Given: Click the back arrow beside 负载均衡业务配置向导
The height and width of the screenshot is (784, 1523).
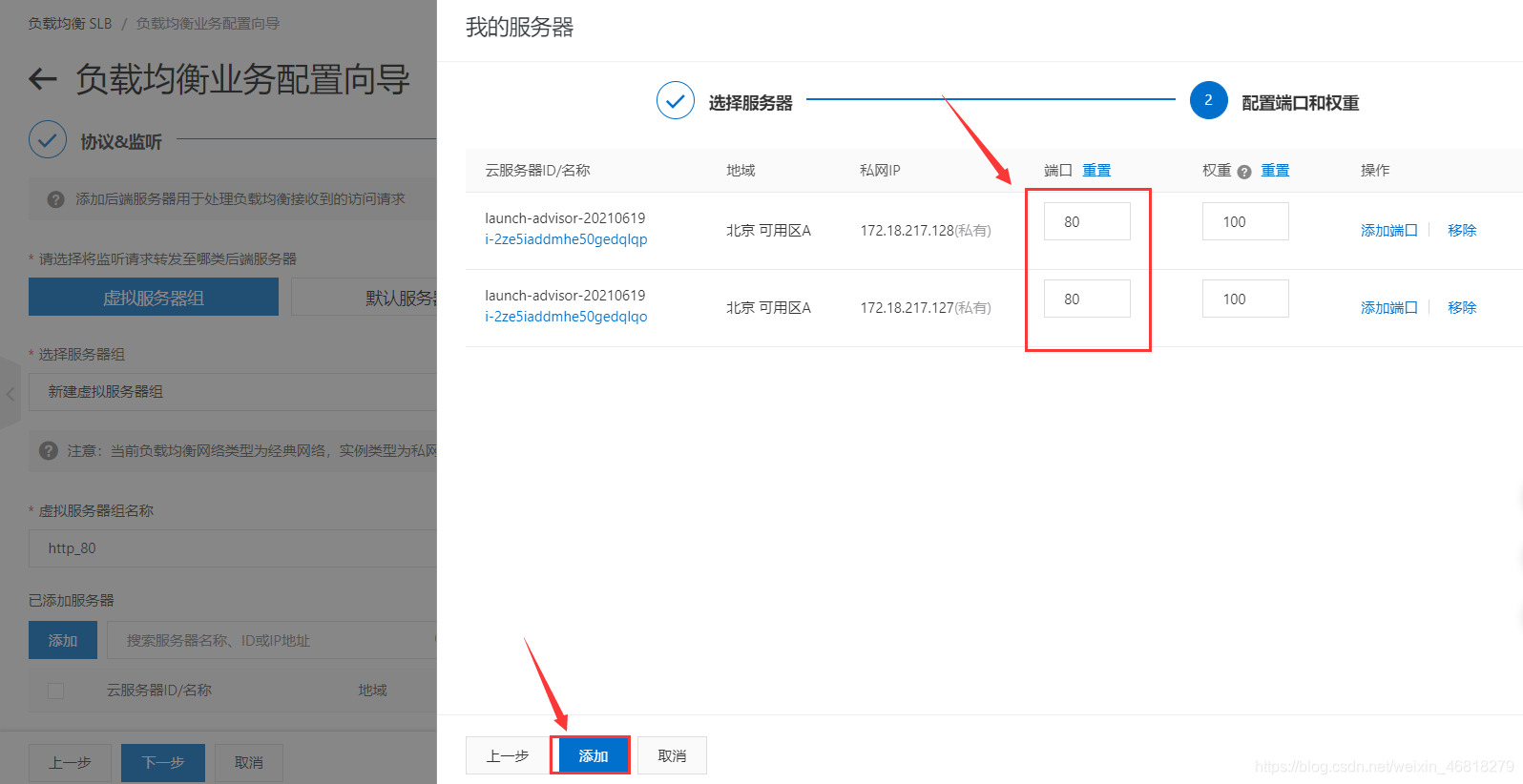Looking at the screenshot, I should (43, 79).
